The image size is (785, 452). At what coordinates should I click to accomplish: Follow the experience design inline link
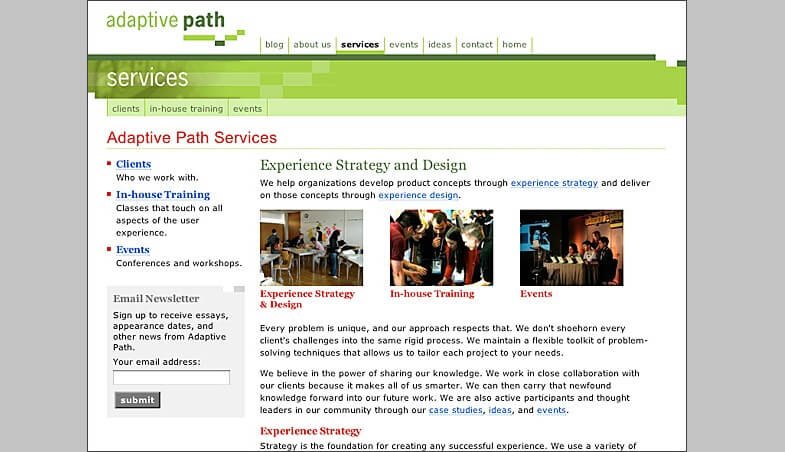click(x=418, y=195)
